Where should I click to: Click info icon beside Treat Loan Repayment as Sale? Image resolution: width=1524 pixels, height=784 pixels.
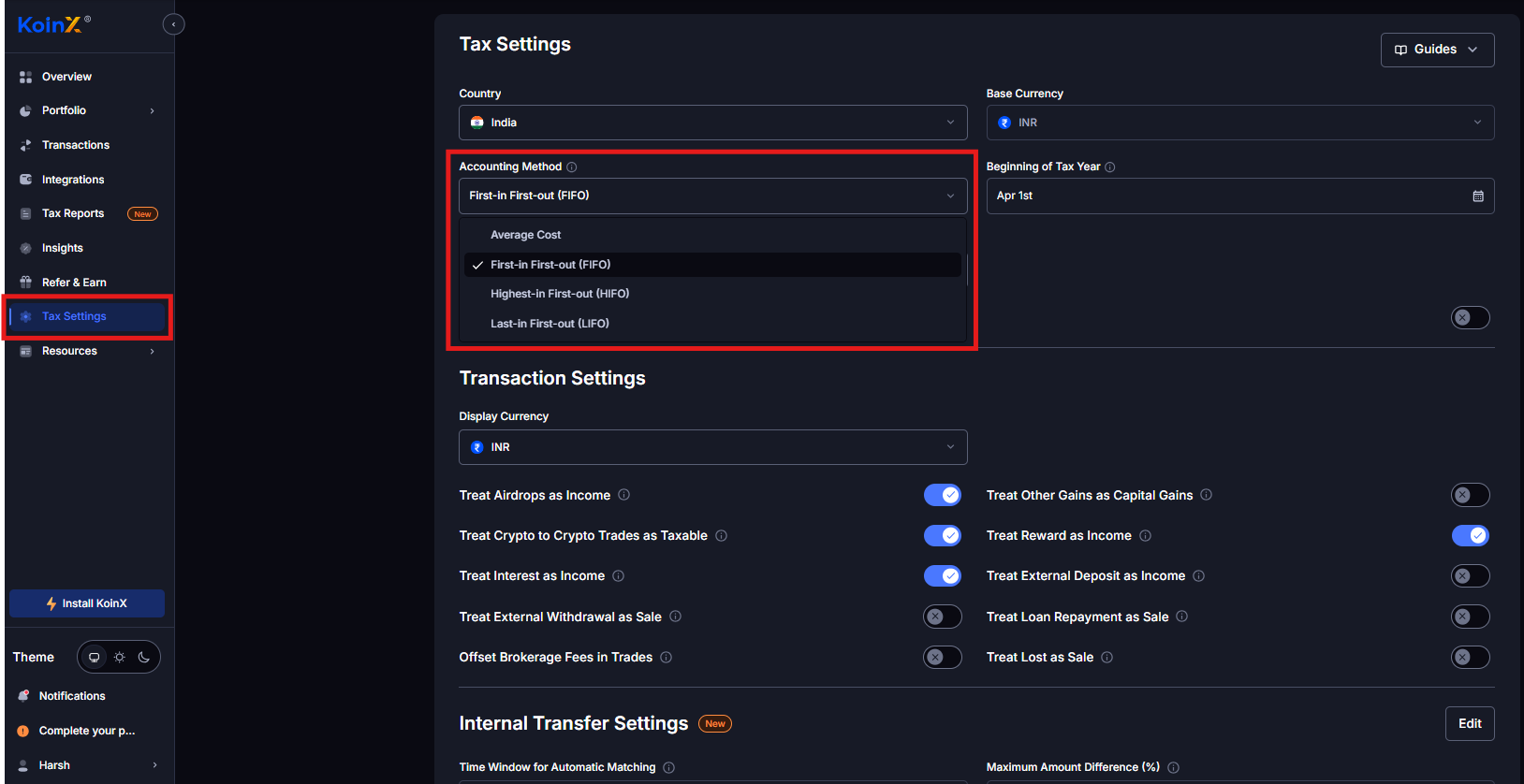[x=1182, y=617]
